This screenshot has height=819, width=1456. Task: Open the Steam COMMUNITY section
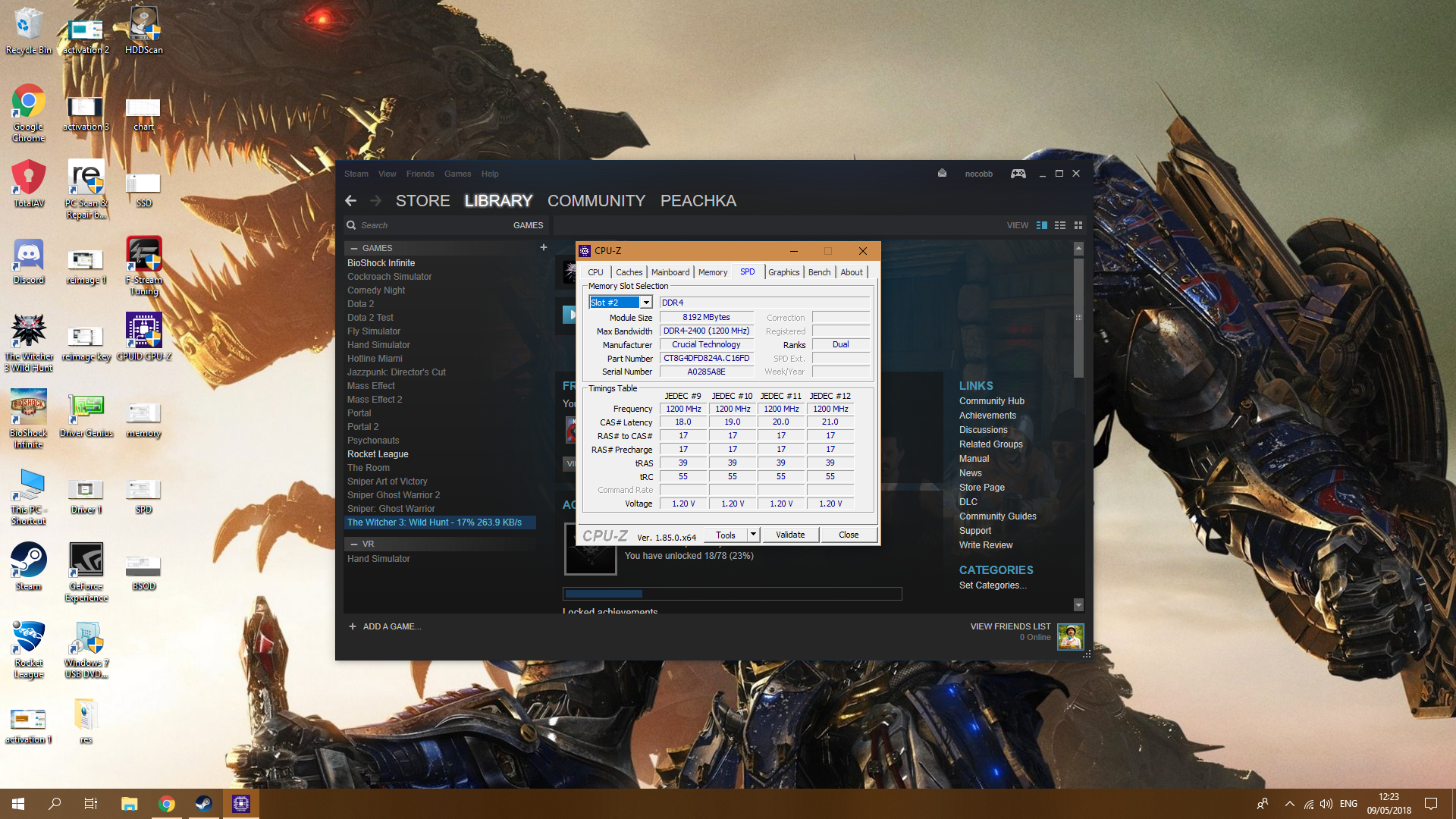click(596, 201)
